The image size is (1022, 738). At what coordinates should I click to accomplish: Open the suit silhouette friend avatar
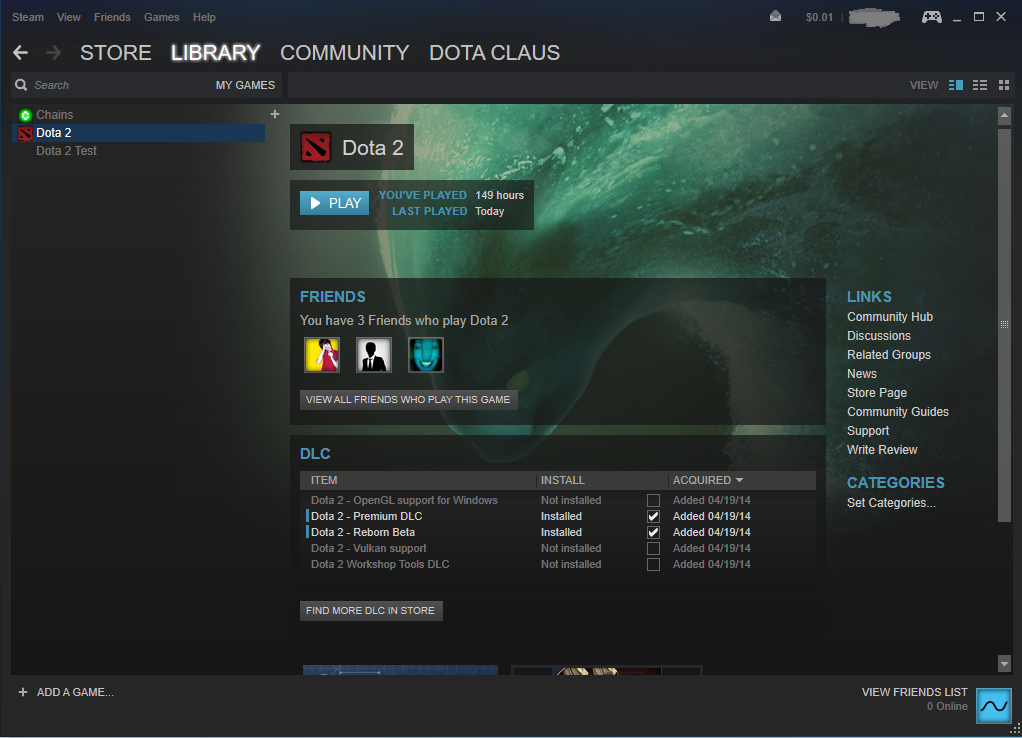point(374,355)
